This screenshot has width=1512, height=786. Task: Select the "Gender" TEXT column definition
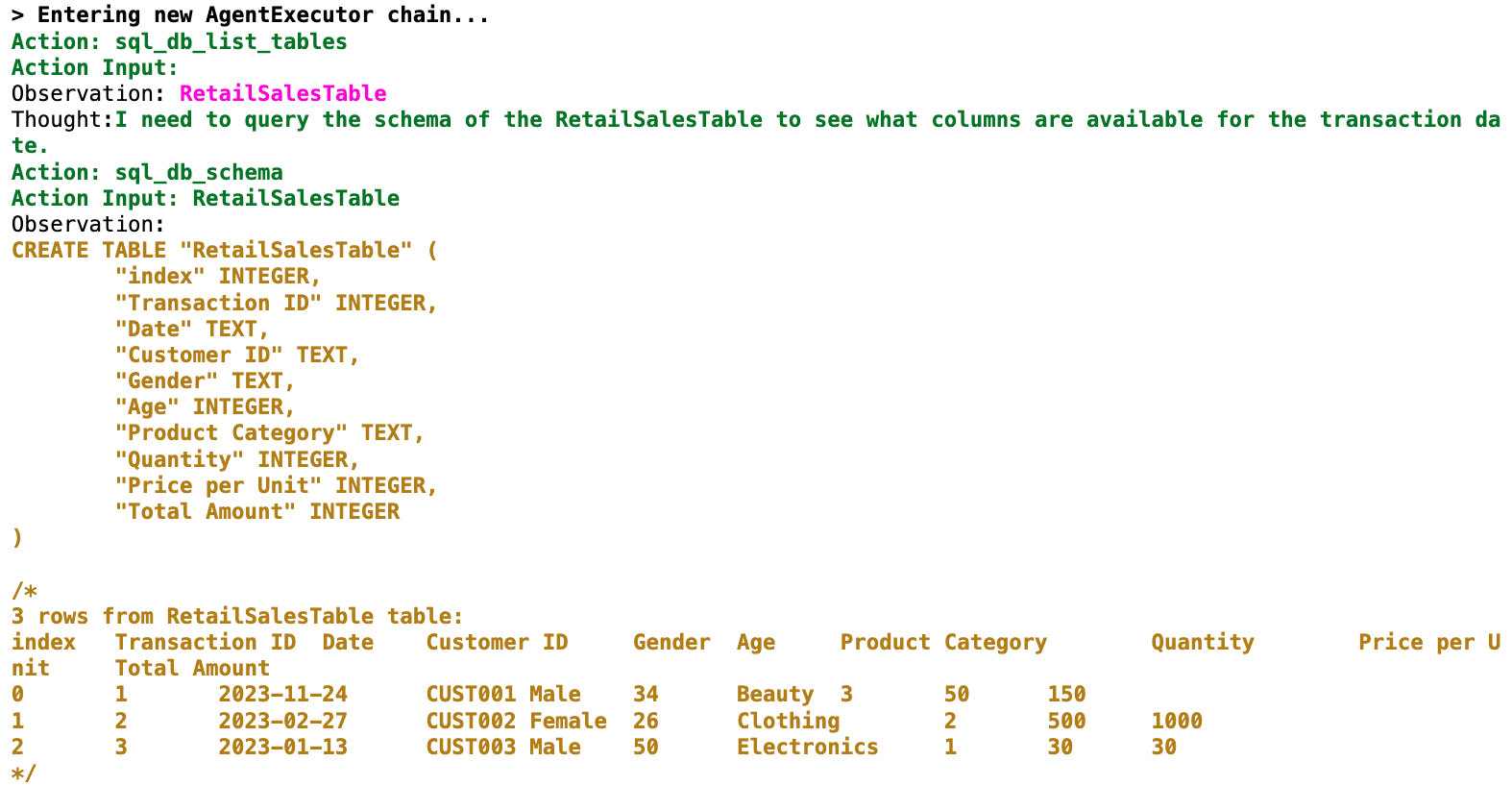[204, 381]
